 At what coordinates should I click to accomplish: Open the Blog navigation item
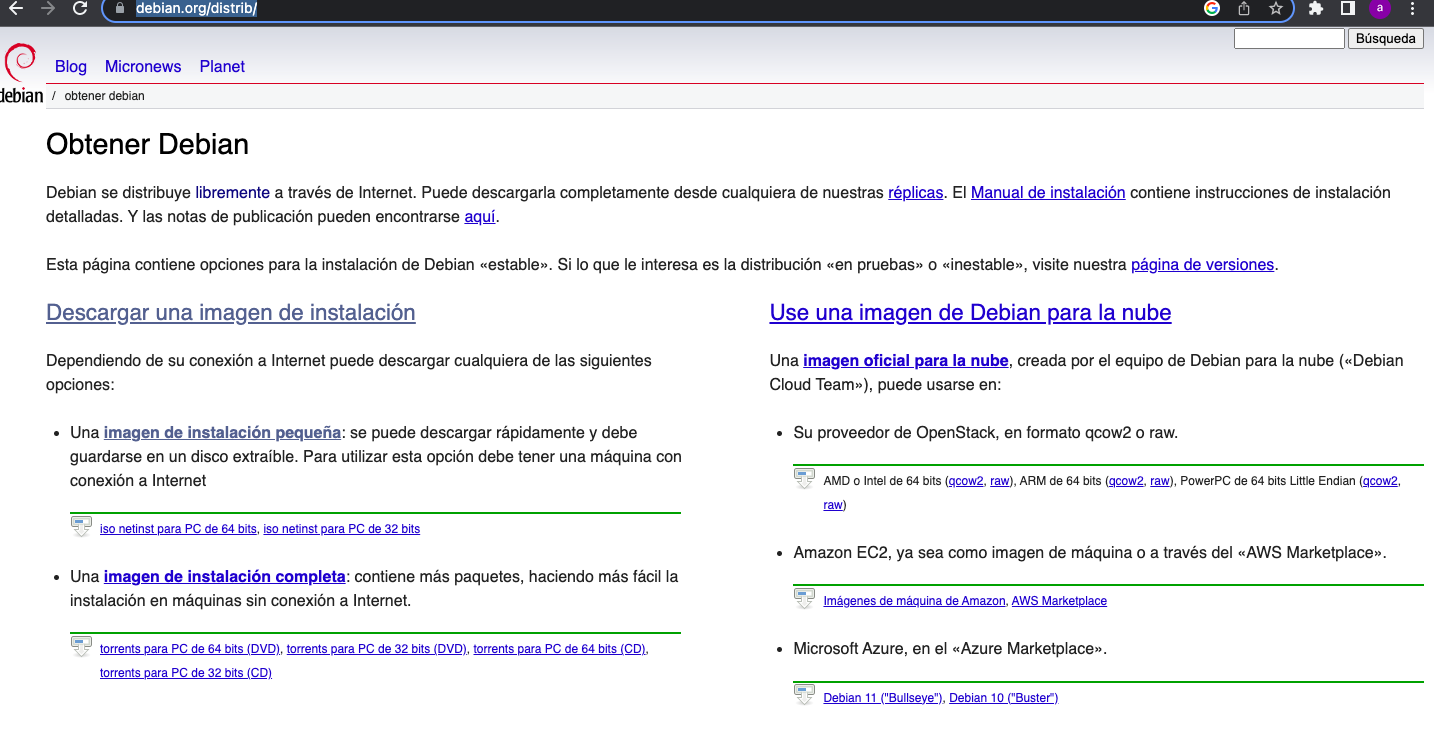71,67
